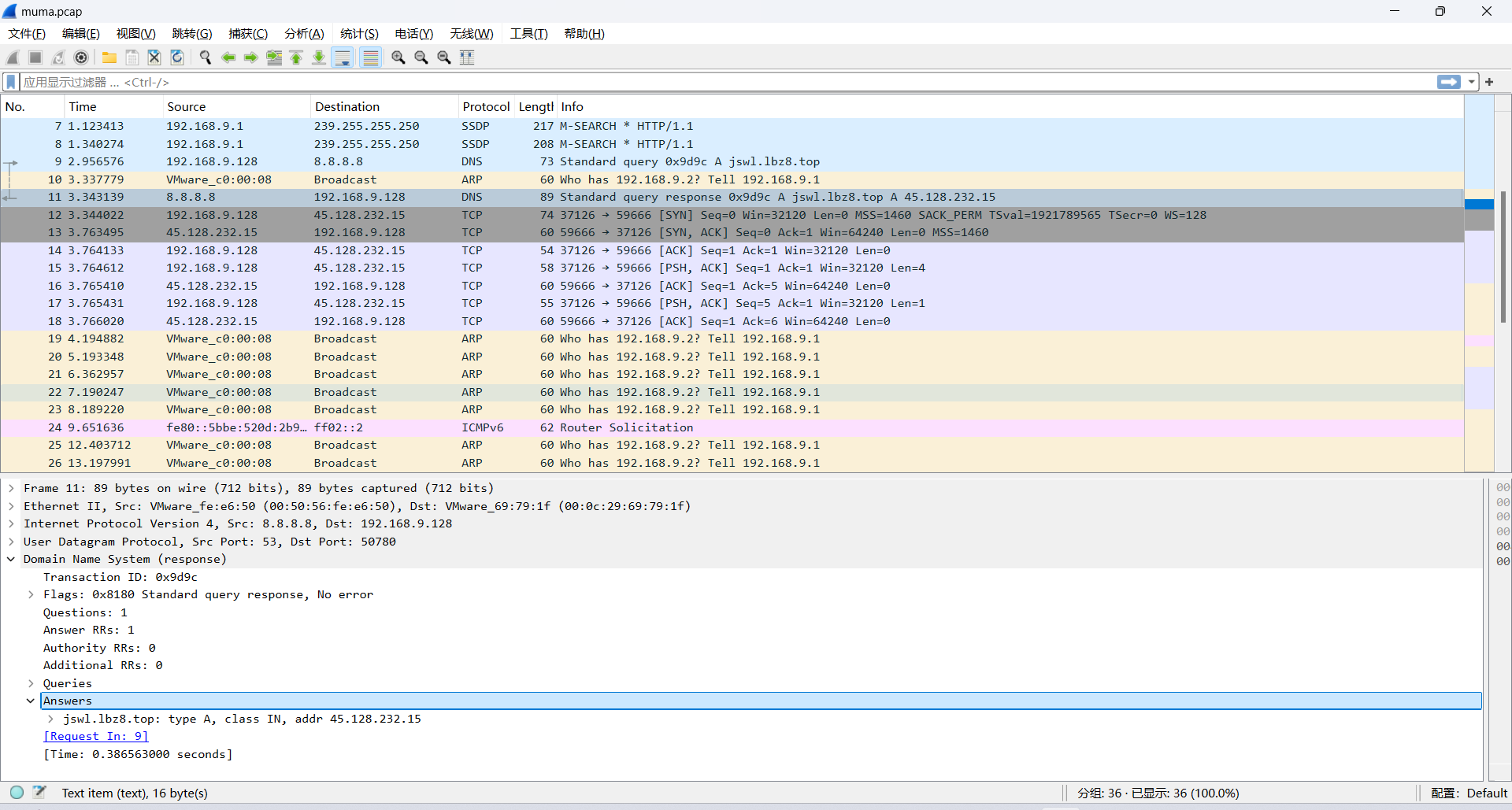Viewport: 1512px width, 810px height.
Task: Open the 帮助(H) menu
Action: (584, 34)
